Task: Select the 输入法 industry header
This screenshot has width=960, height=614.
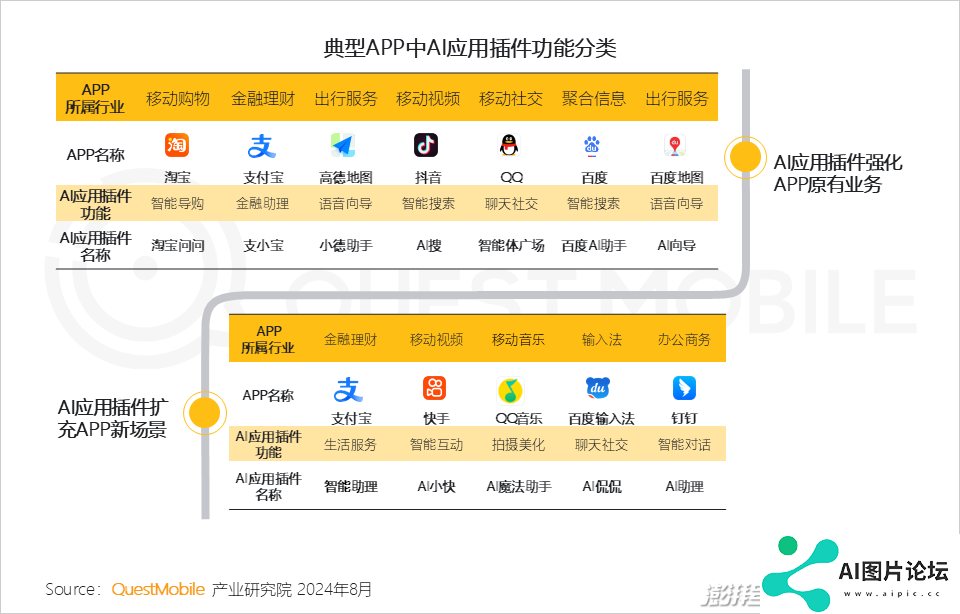Action: pos(602,340)
